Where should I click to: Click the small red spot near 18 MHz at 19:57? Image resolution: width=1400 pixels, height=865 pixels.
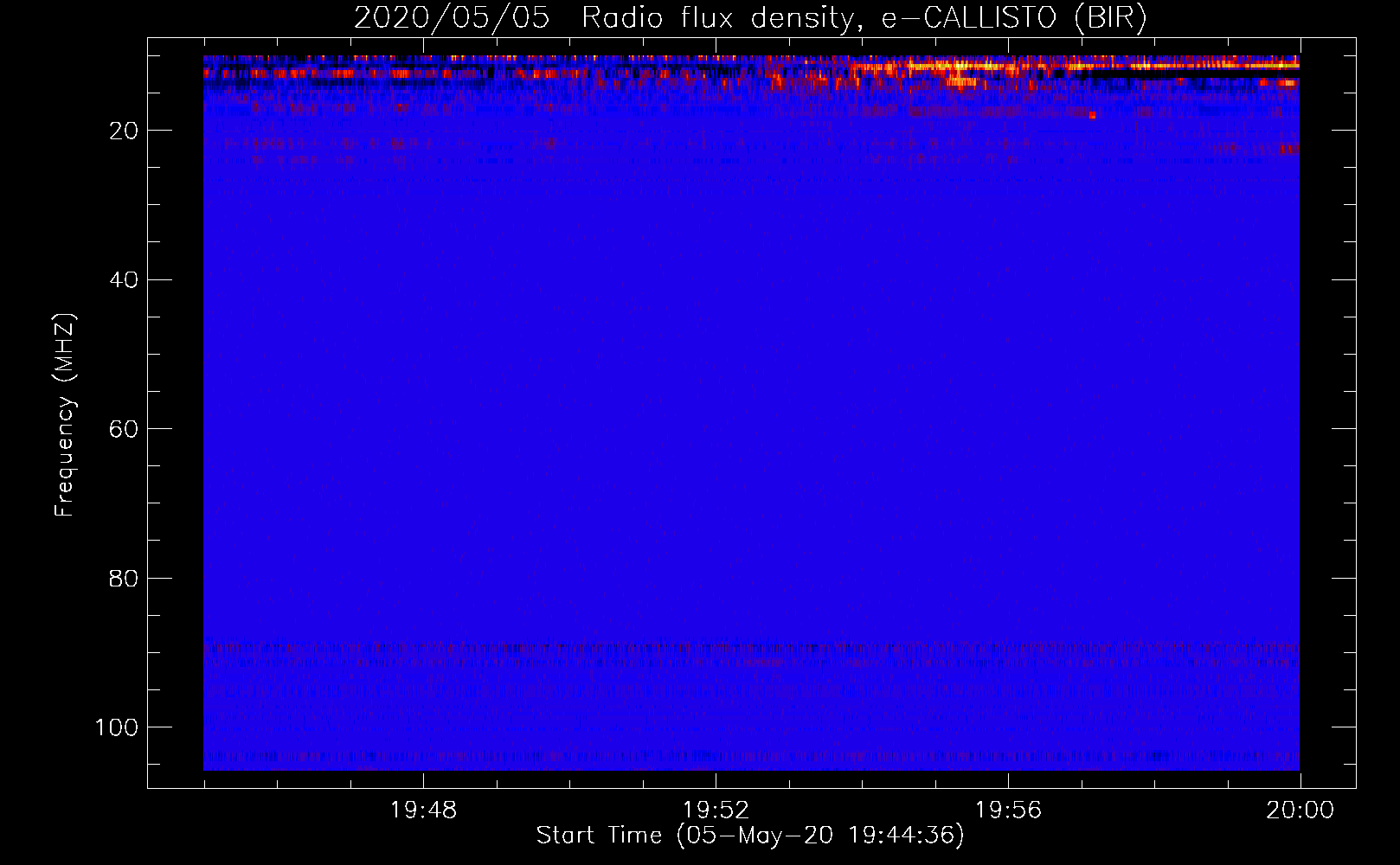[1092, 115]
